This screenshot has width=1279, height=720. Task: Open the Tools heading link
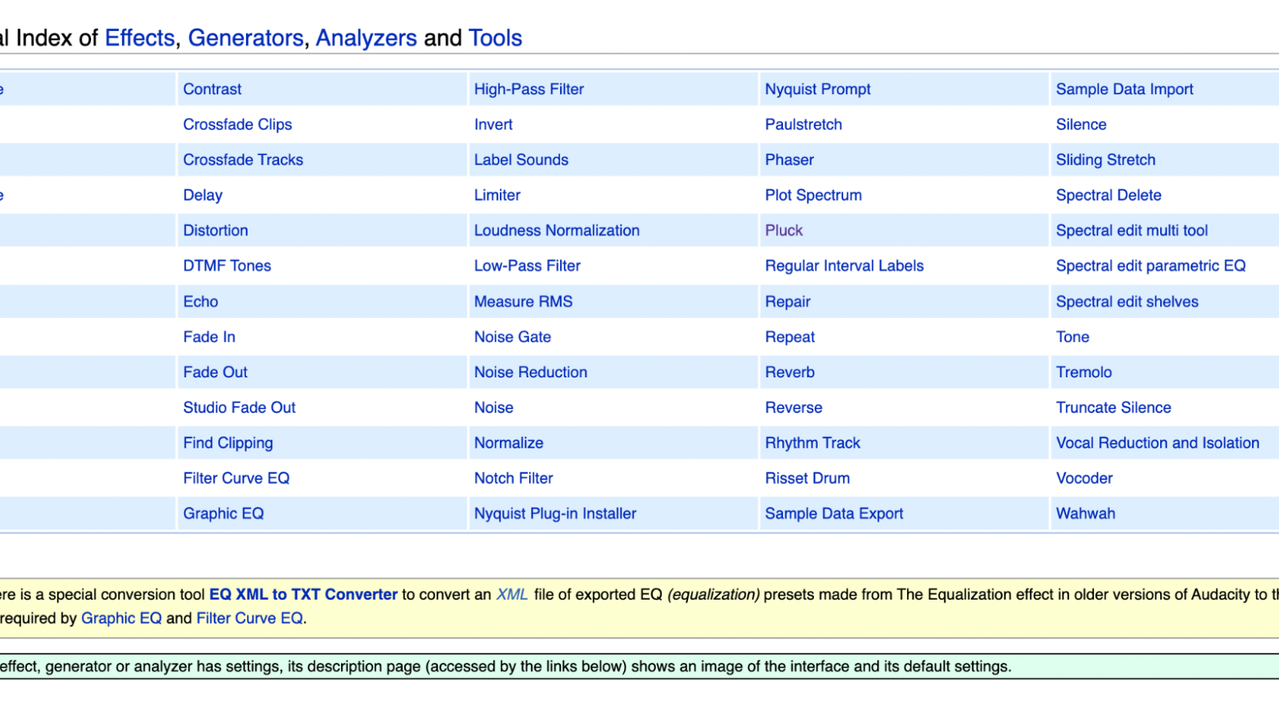tap(495, 38)
